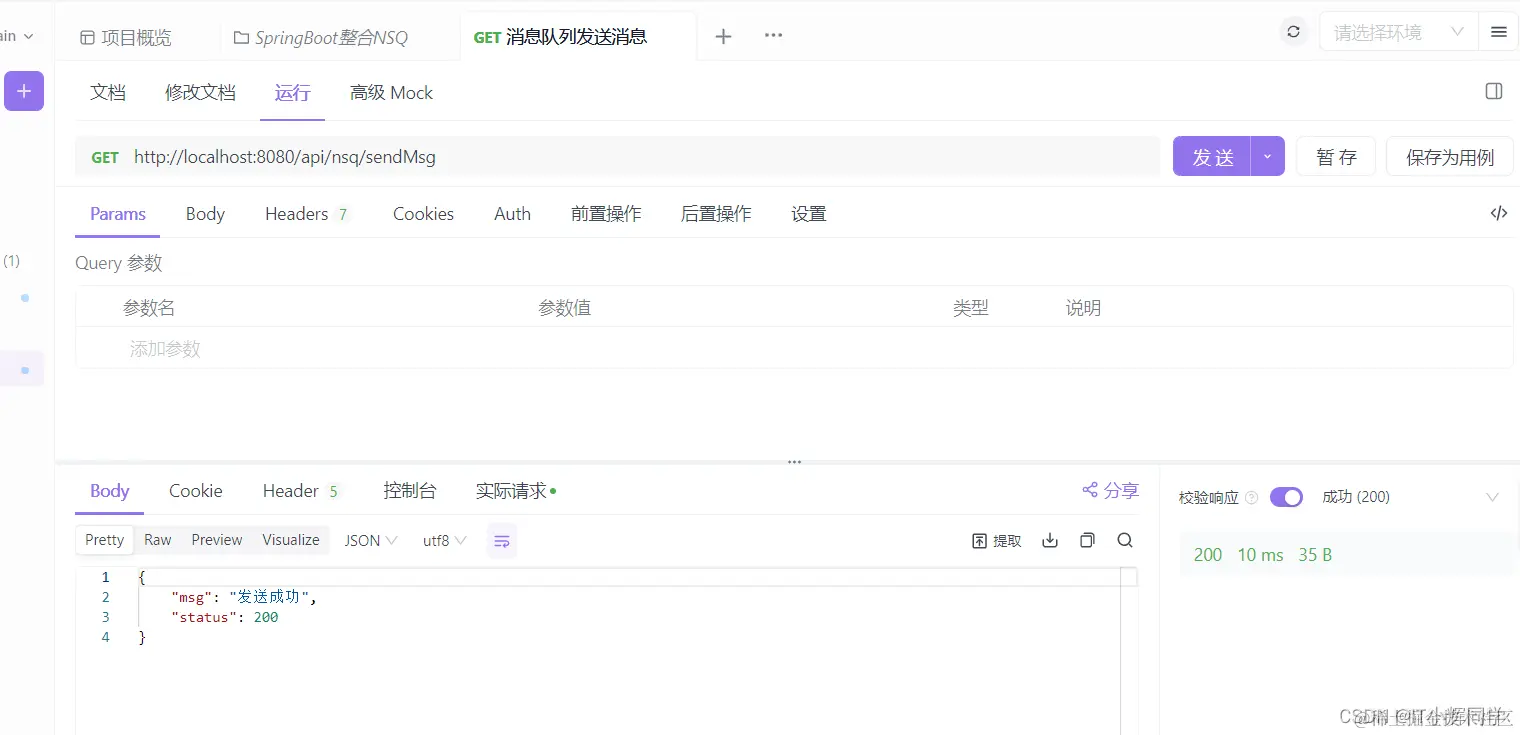Open the top-right hamburger menu icon
Screen dimensions: 1520x735
click(x=1498, y=31)
